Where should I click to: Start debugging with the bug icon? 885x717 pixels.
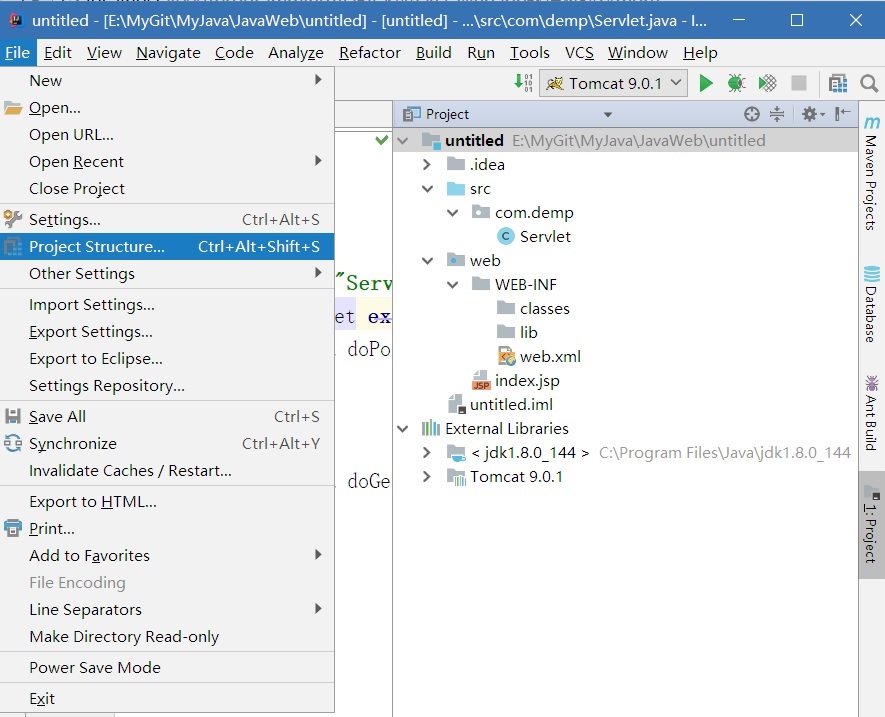(x=736, y=83)
